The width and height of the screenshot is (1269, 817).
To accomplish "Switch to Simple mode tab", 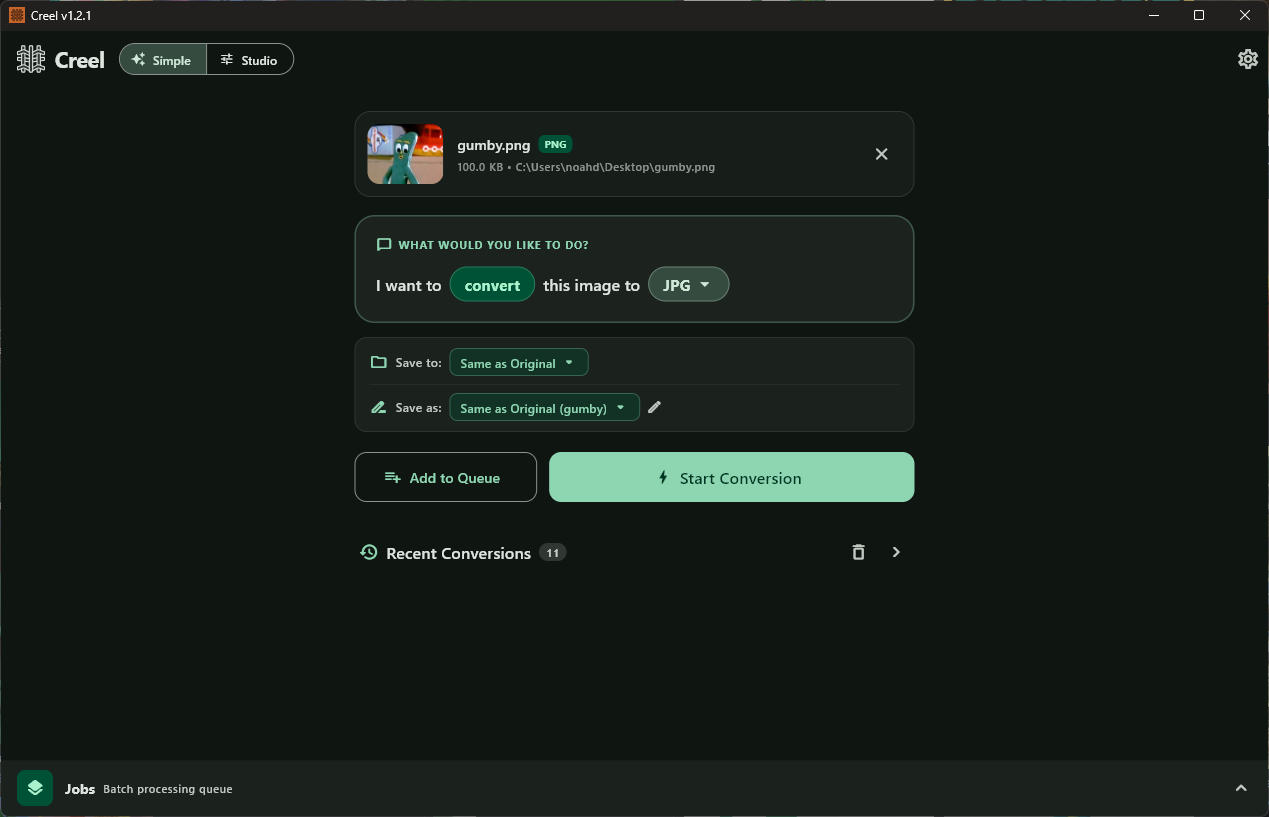I will [x=162, y=60].
